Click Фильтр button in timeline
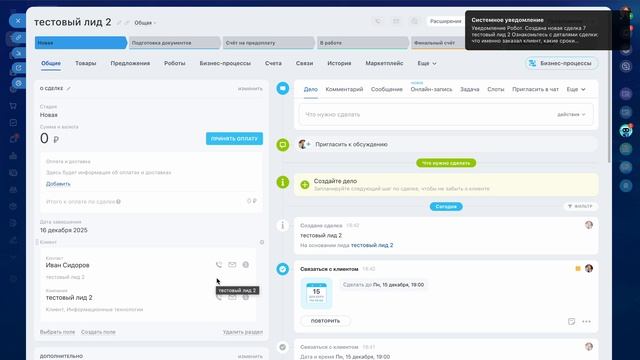This screenshot has height=360, width=640. click(x=580, y=206)
